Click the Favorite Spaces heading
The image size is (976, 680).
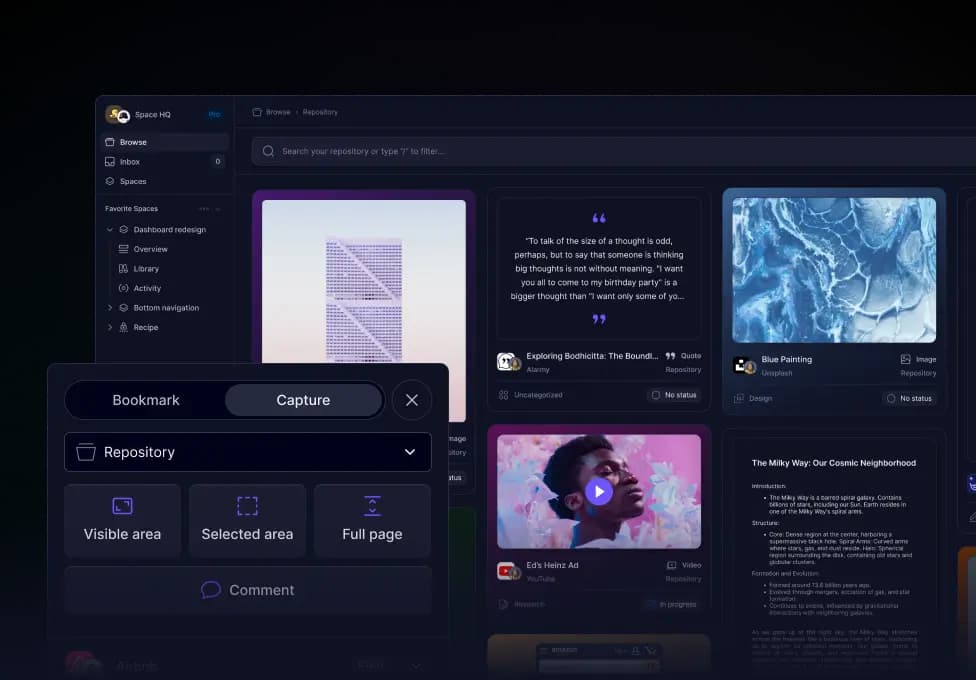[131, 209]
